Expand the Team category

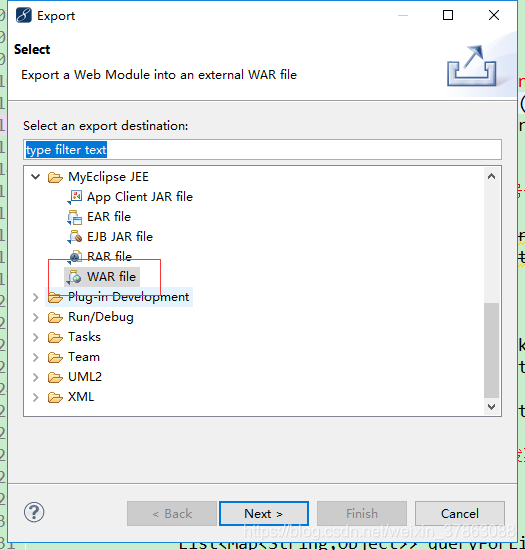click(x=35, y=357)
